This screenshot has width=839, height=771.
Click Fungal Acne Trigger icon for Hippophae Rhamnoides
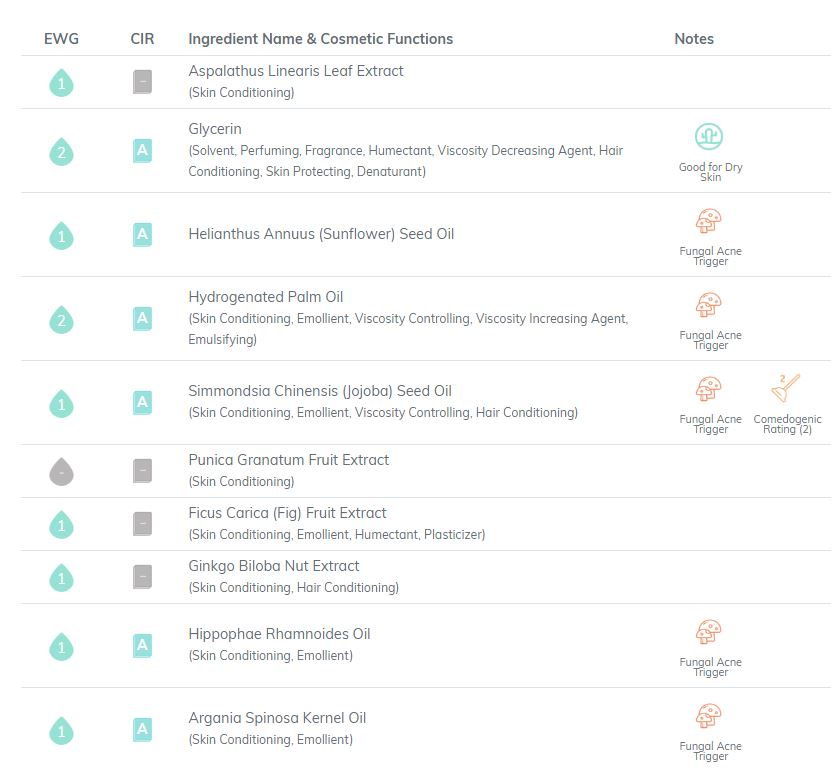[x=709, y=631]
